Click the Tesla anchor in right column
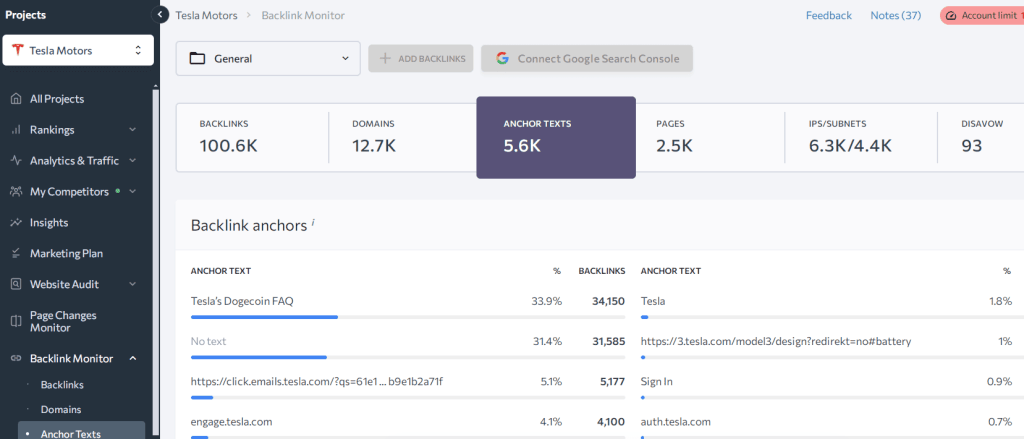The image size is (1024, 439). point(653,301)
